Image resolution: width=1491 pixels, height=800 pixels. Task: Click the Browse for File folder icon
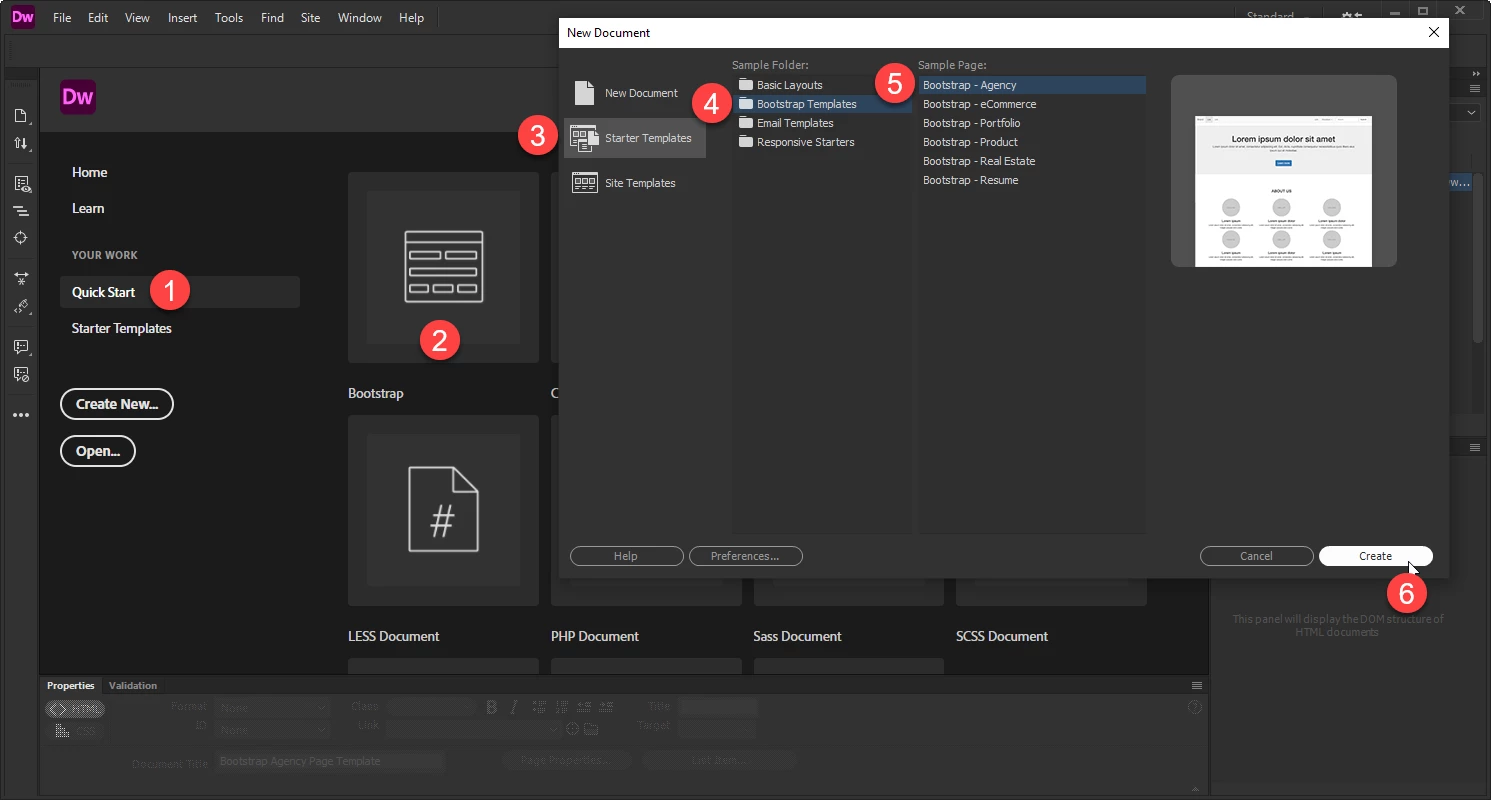click(591, 728)
